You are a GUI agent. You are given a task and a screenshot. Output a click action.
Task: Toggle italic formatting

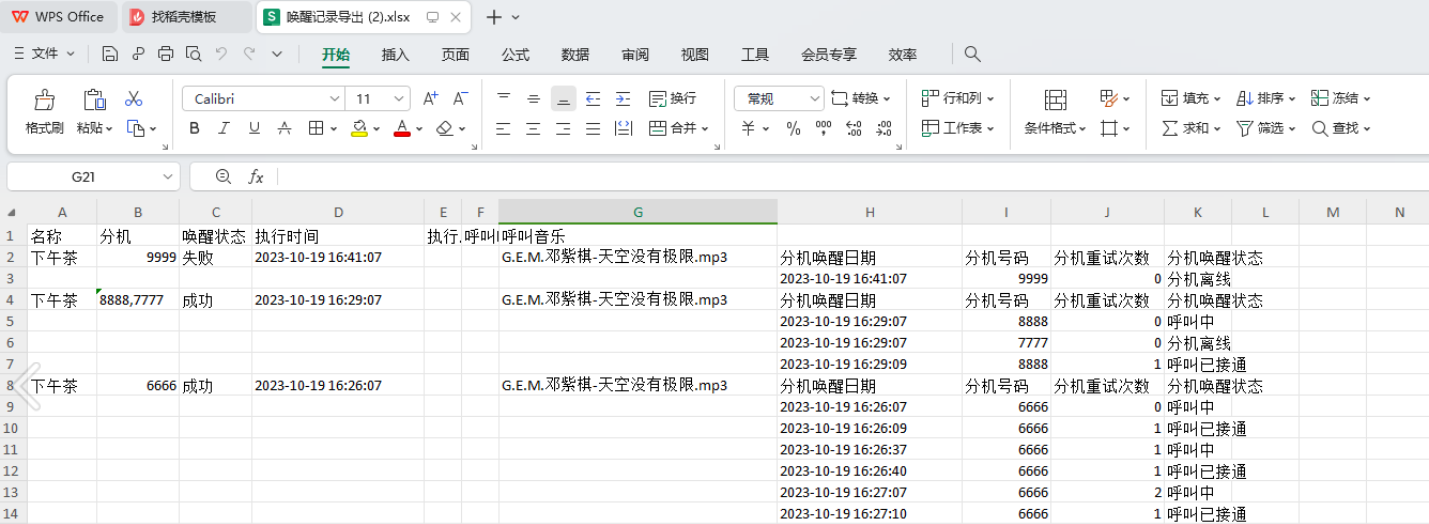(224, 128)
